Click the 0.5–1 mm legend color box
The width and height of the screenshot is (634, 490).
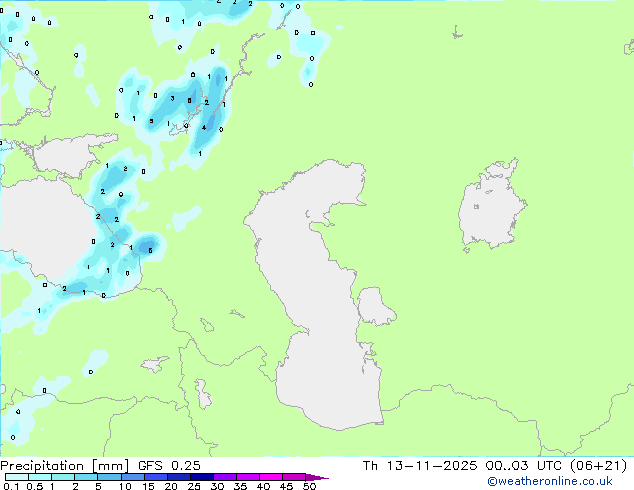coord(40,477)
